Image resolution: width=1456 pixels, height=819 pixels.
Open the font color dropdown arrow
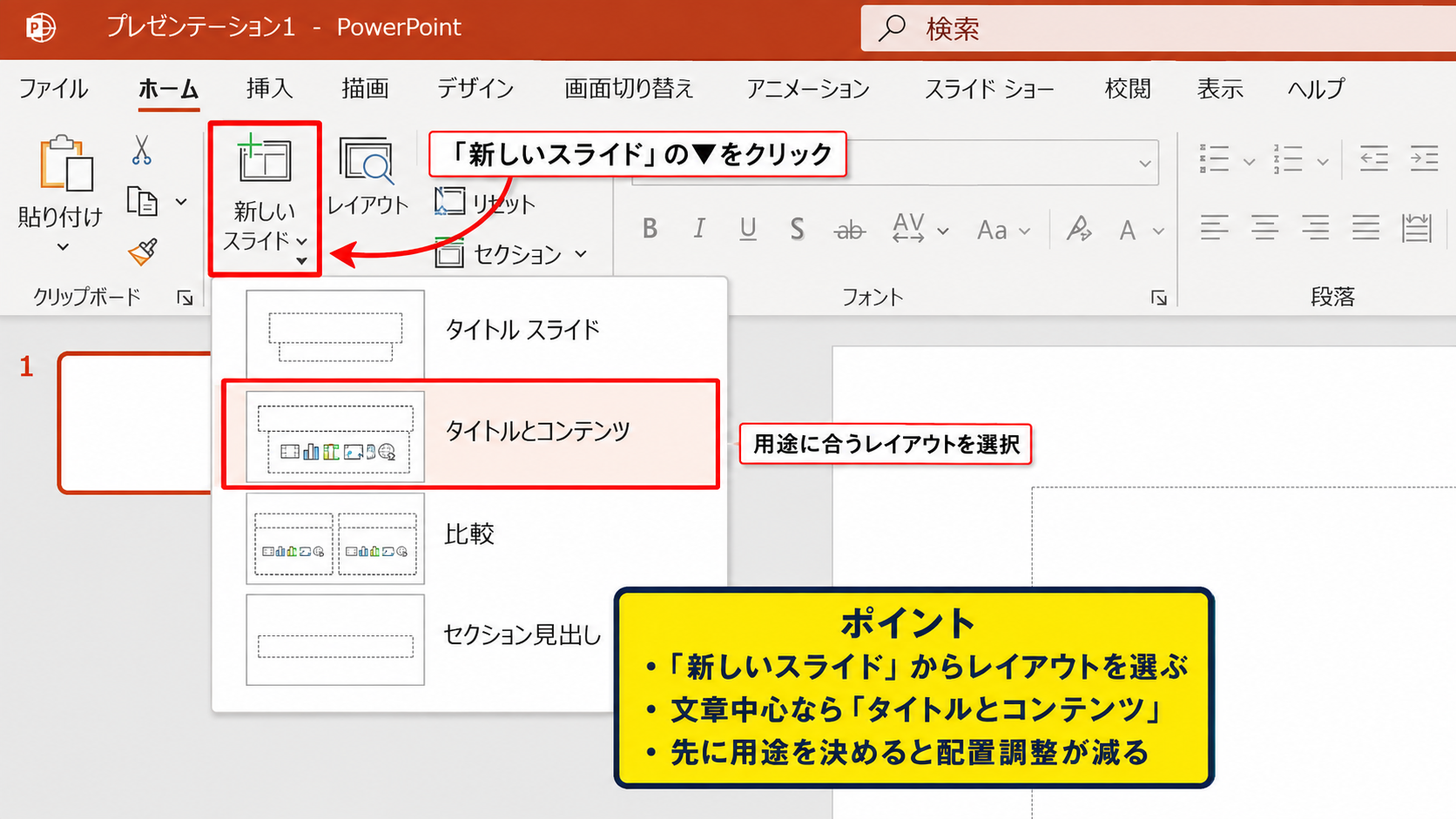(x=1158, y=231)
